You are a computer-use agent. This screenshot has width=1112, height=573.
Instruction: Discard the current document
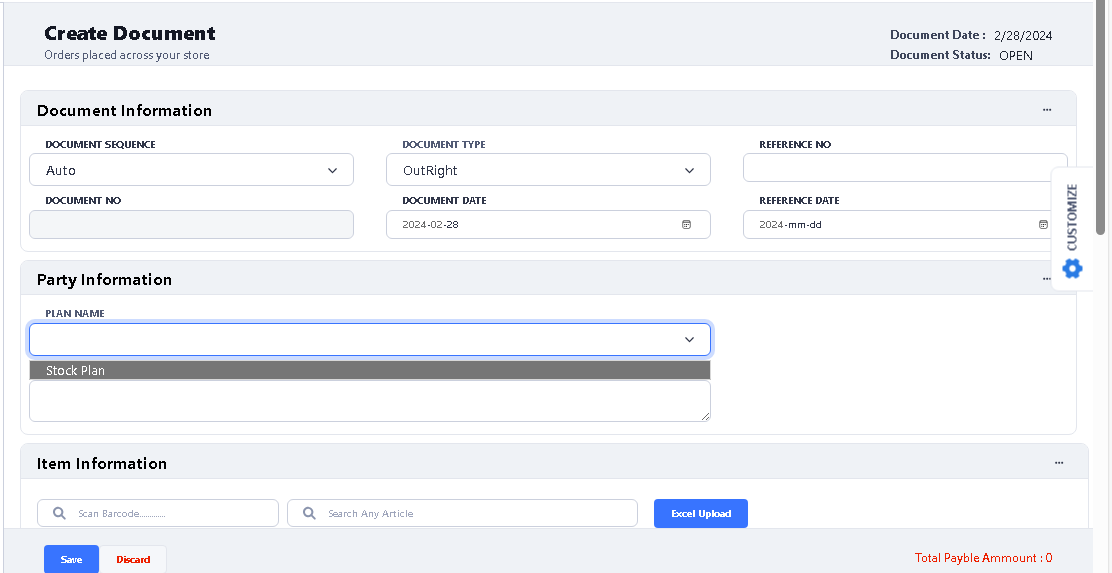133,560
